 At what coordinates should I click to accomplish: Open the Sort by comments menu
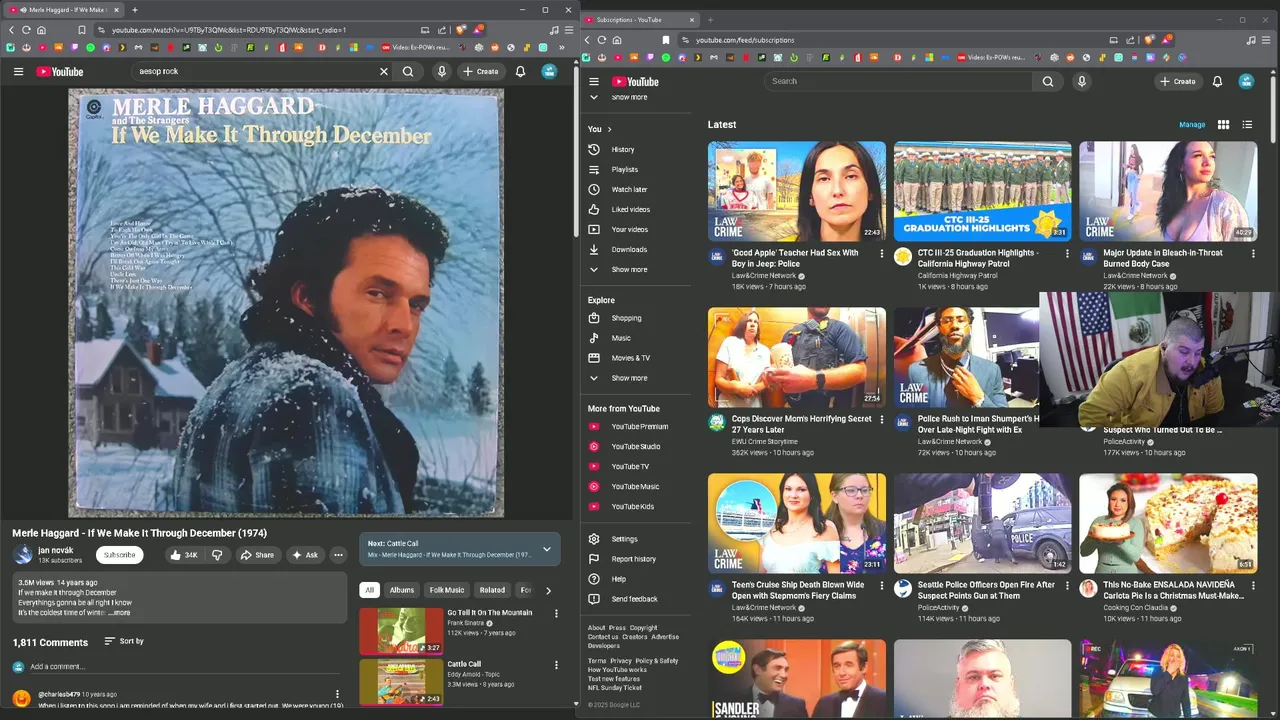[x=124, y=641]
